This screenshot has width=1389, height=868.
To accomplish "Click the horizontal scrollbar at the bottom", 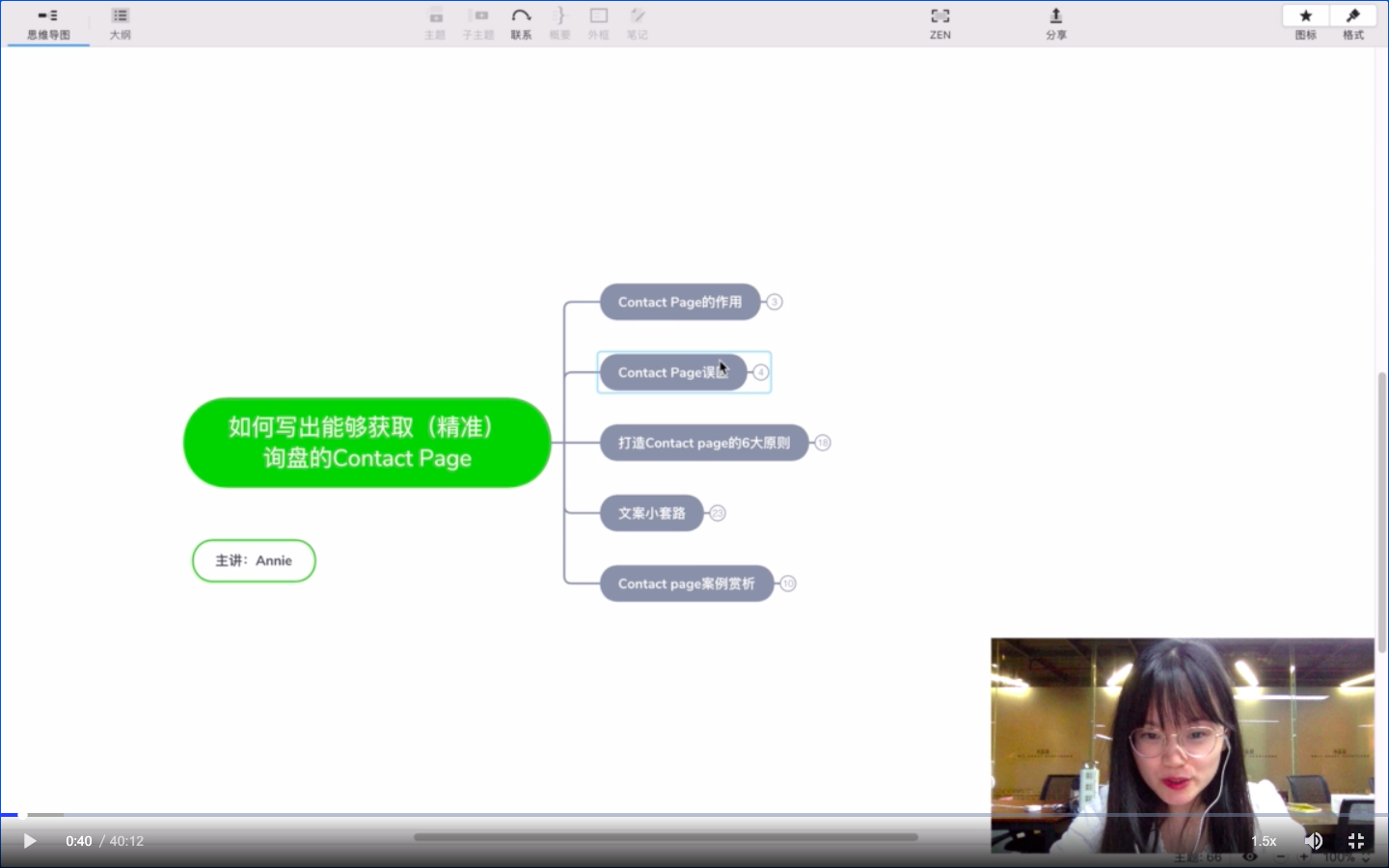I will point(666,837).
